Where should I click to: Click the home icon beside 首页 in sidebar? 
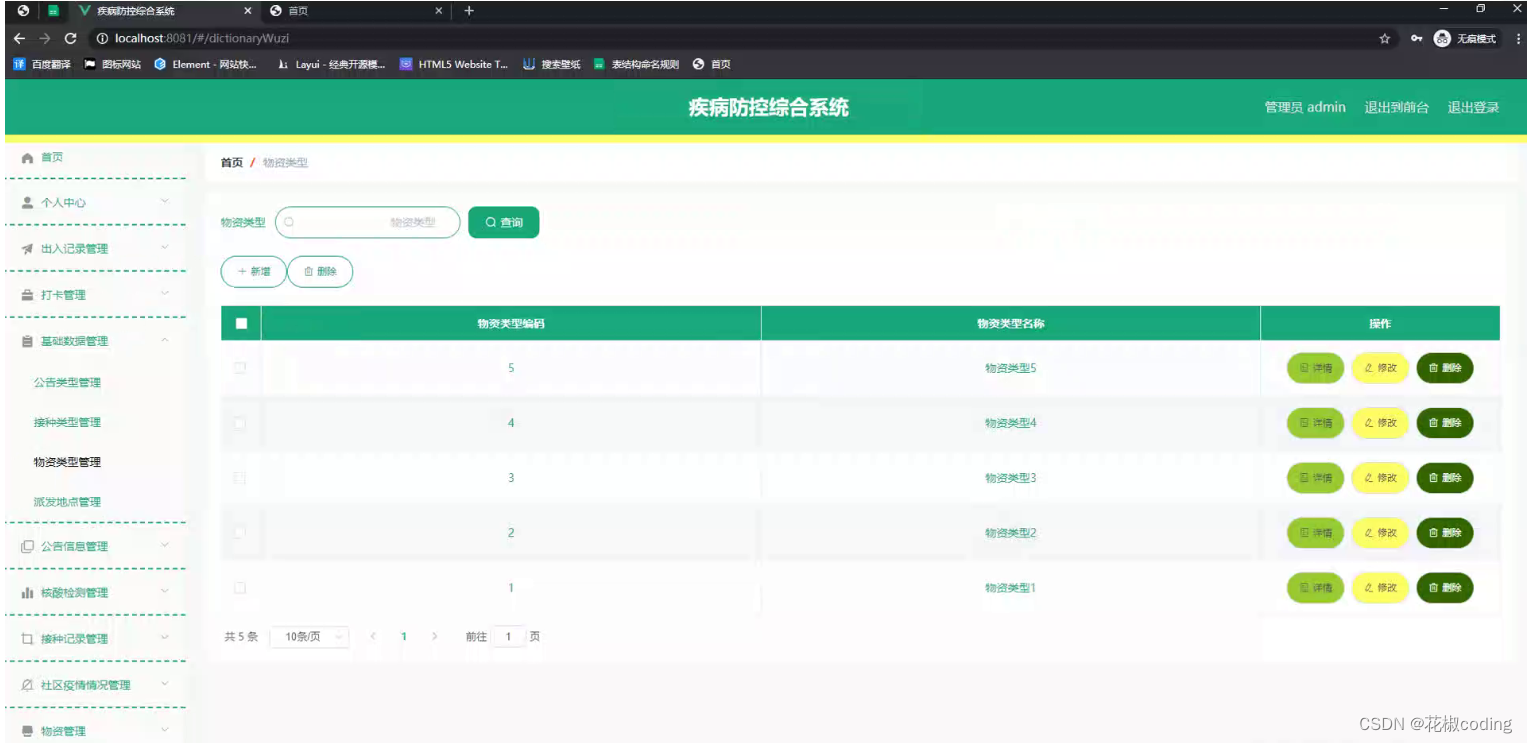pos(28,158)
